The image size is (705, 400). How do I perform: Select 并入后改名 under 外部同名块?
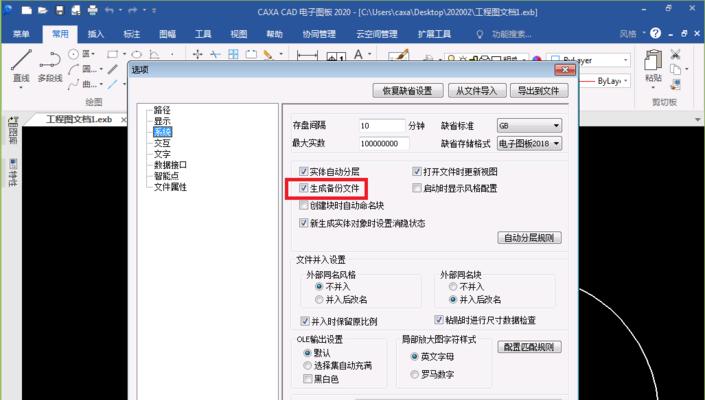point(453,299)
